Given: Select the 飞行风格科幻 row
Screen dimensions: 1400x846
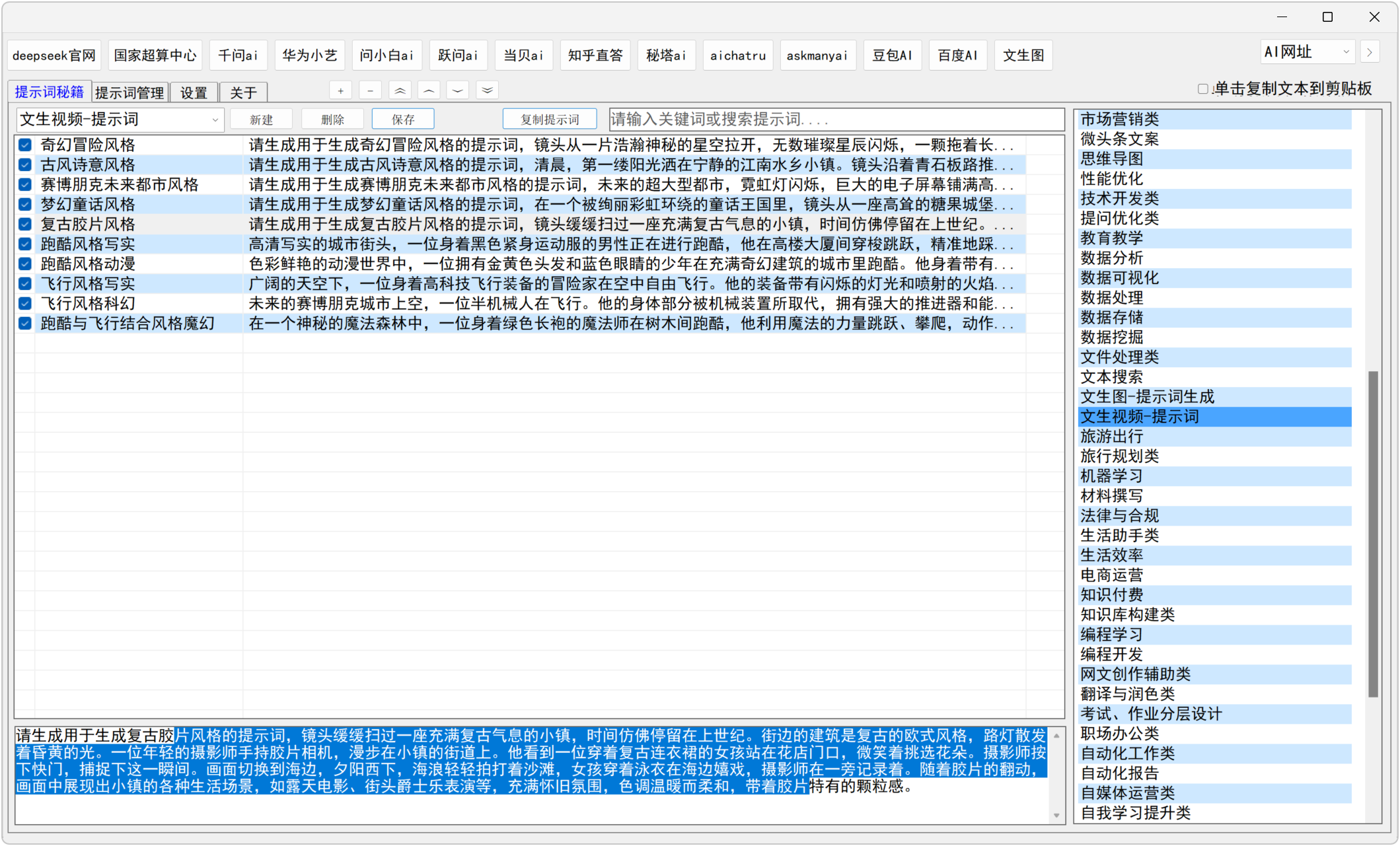Looking at the screenshot, I should [520, 304].
